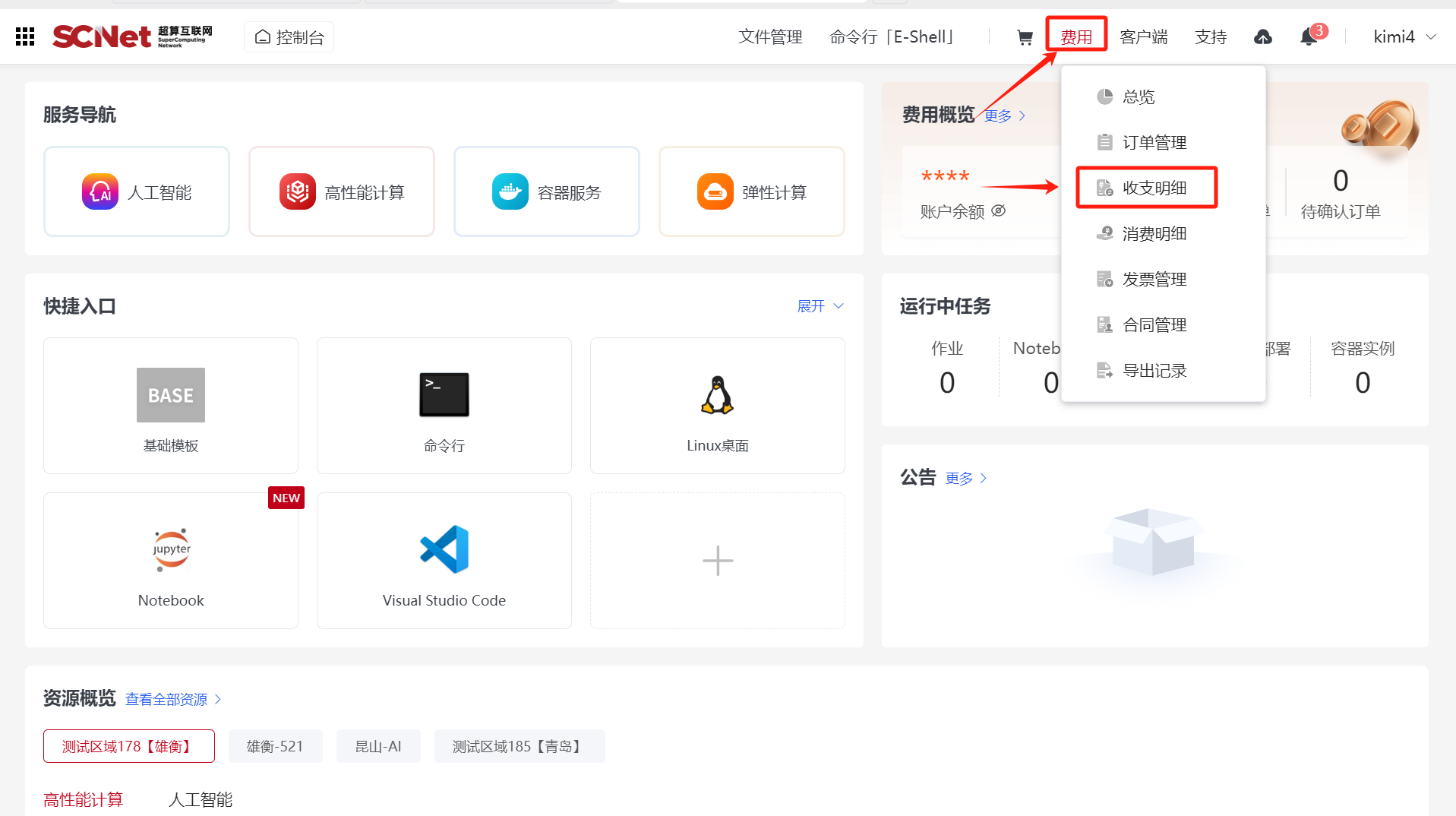Open the kimi4 user dropdown
Image resolution: width=1456 pixels, height=816 pixels.
coord(1404,36)
